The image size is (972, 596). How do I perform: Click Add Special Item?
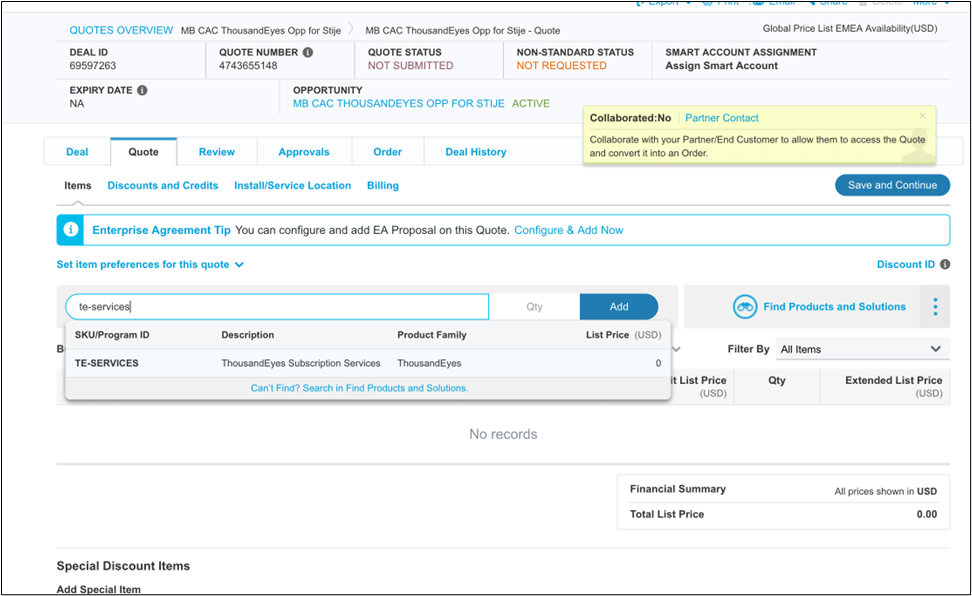[99, 589]
